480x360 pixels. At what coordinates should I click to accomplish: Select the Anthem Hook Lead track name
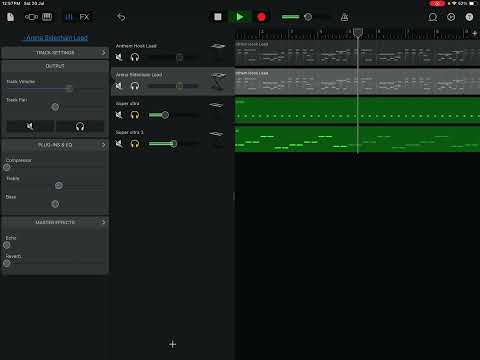click(x=136, y=46)
